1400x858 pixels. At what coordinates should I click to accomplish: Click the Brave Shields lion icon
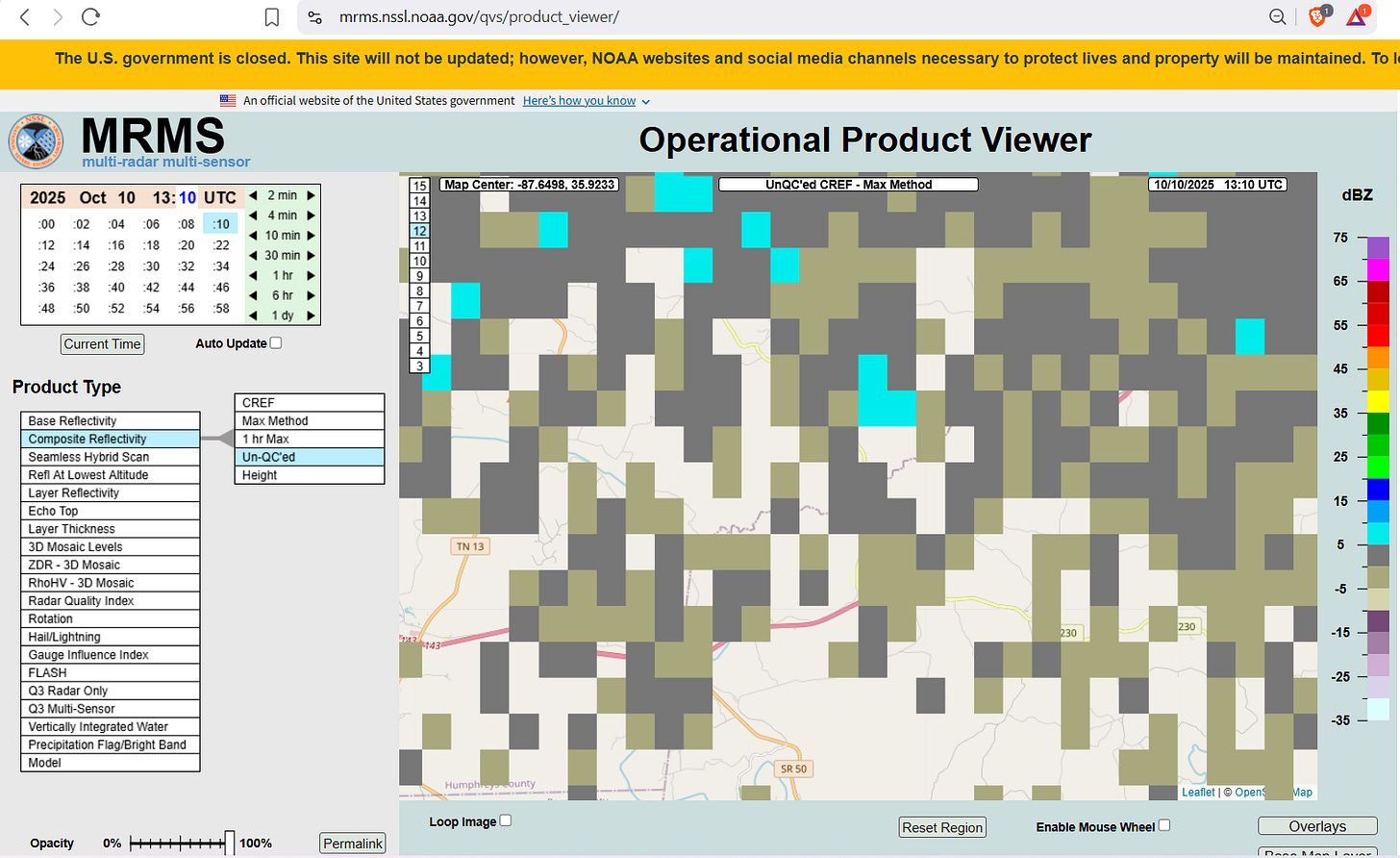(1317, 16)
